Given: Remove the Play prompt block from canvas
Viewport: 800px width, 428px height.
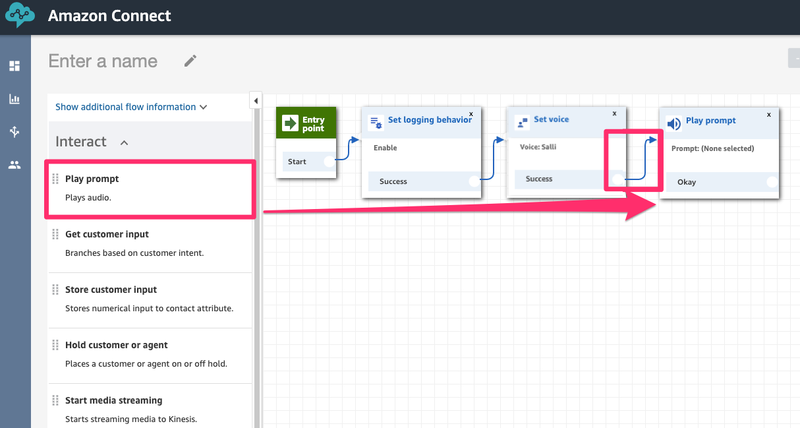Looking at the screenshot, I should (x=769, y=115).
